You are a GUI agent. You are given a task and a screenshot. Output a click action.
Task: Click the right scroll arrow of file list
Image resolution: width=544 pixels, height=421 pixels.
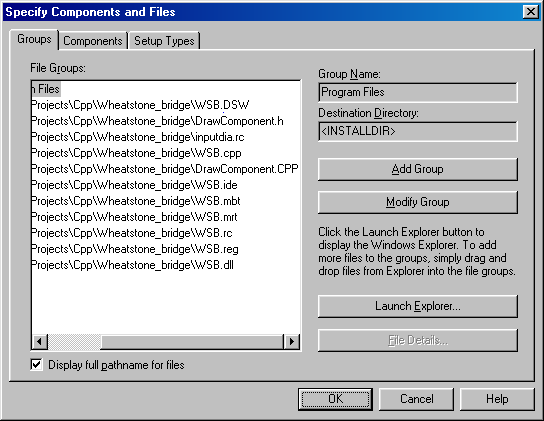pos(292,342)
